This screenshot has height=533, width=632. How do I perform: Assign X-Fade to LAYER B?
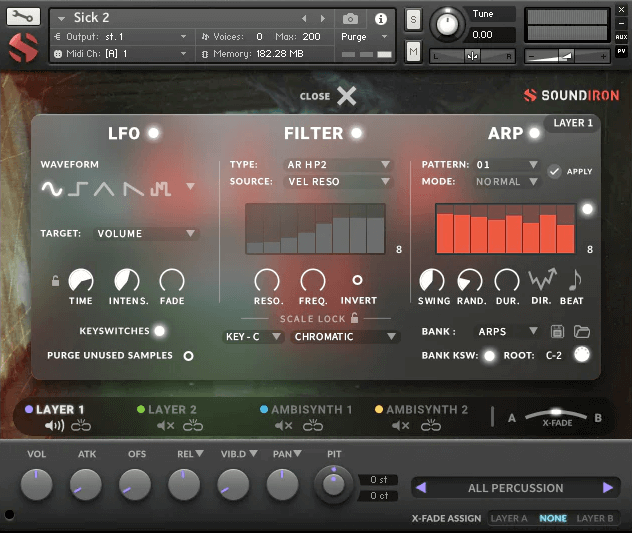pyautogui.click(x=595, y=518)
